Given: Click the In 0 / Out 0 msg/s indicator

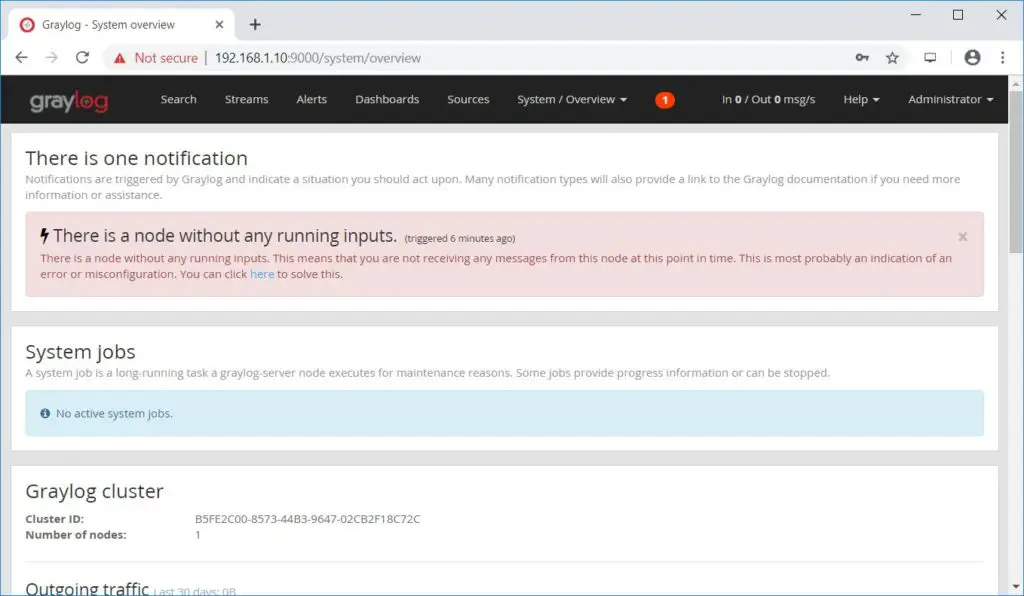Looking at the screenshot, I should (x=769, y=99).
